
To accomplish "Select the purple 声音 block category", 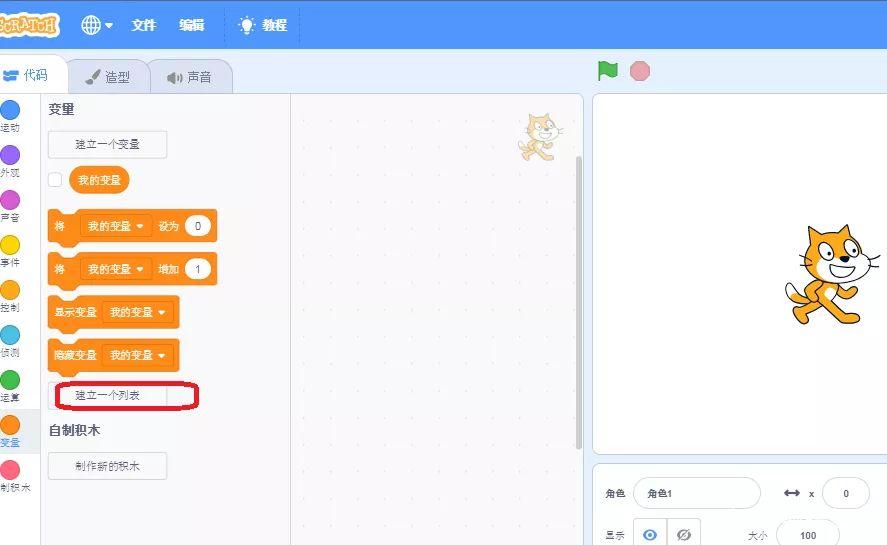I will [x=10, y=206].
